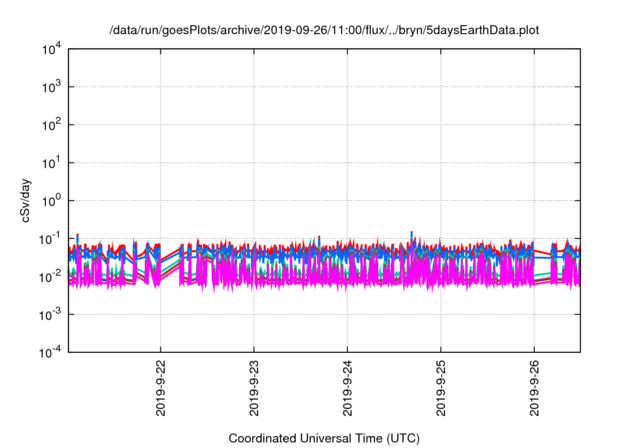The width and height of the screenshot is (640, 448).
Task: Click the 2019-9-25 date tick label
Action: pyautogui.click(x=441, y=388)
